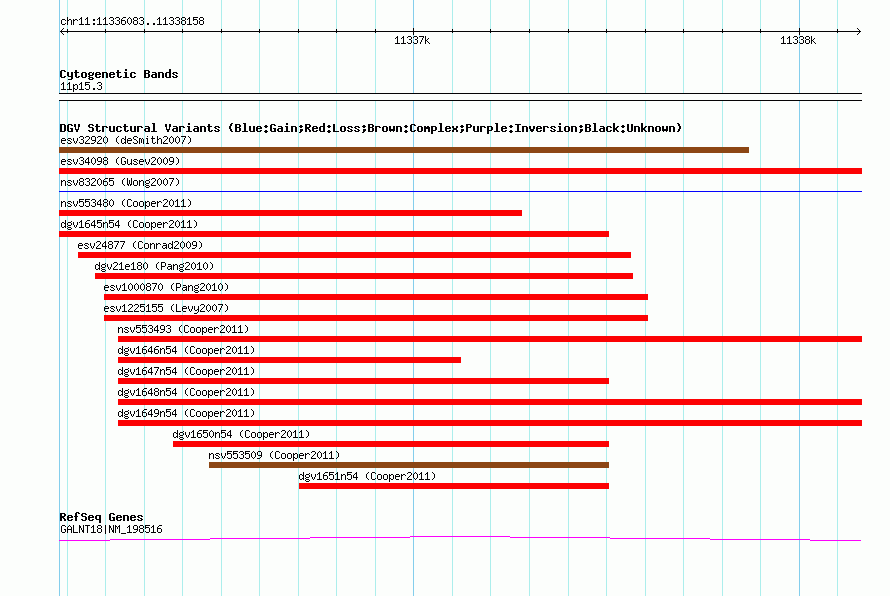This screenshot has width=890, height=596.
Task: Click the 11338k ruler tick label
Action: pos(798,40)
